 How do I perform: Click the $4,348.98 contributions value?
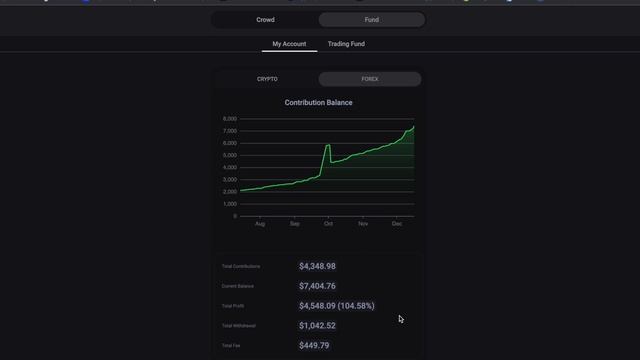317,267
